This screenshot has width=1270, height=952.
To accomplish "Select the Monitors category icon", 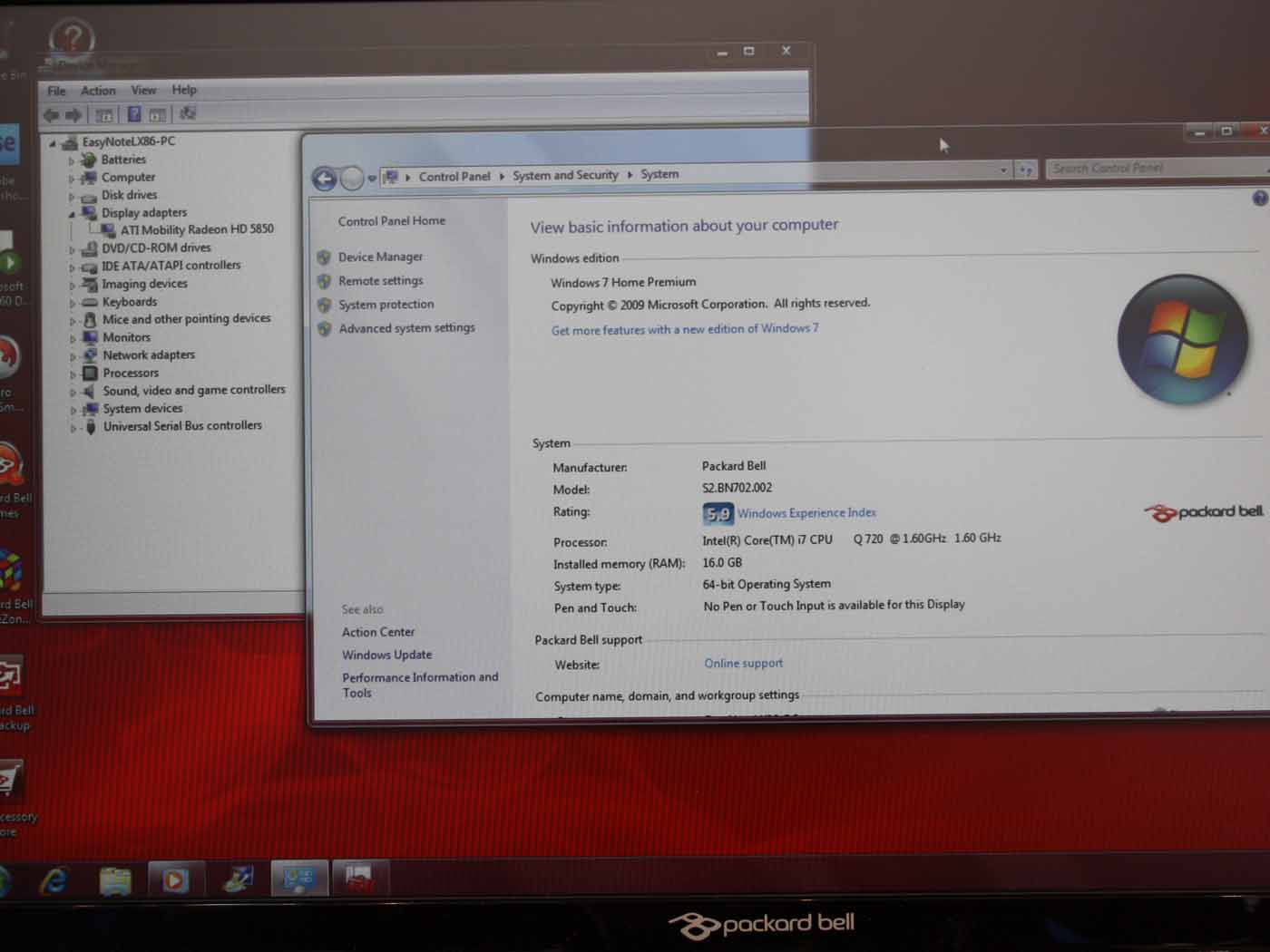I will coord(90,337).
